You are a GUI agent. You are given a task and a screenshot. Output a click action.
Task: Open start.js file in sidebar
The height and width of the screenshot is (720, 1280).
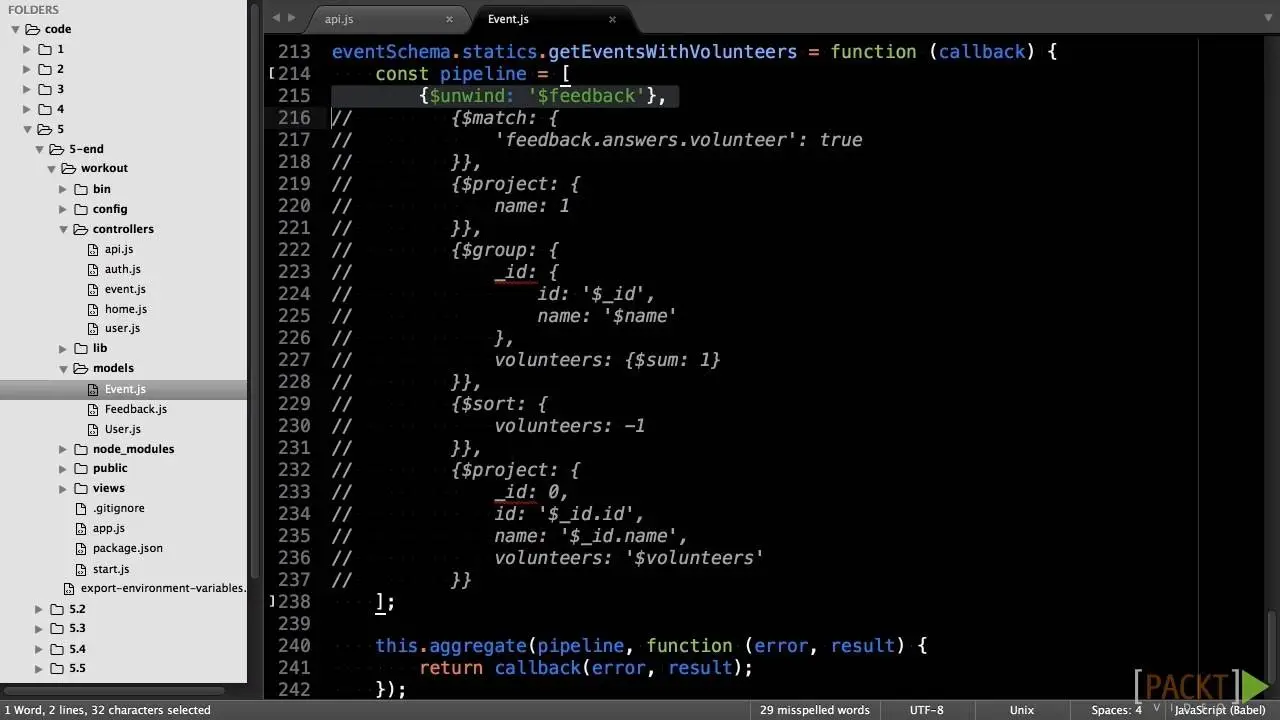(110, 569)
